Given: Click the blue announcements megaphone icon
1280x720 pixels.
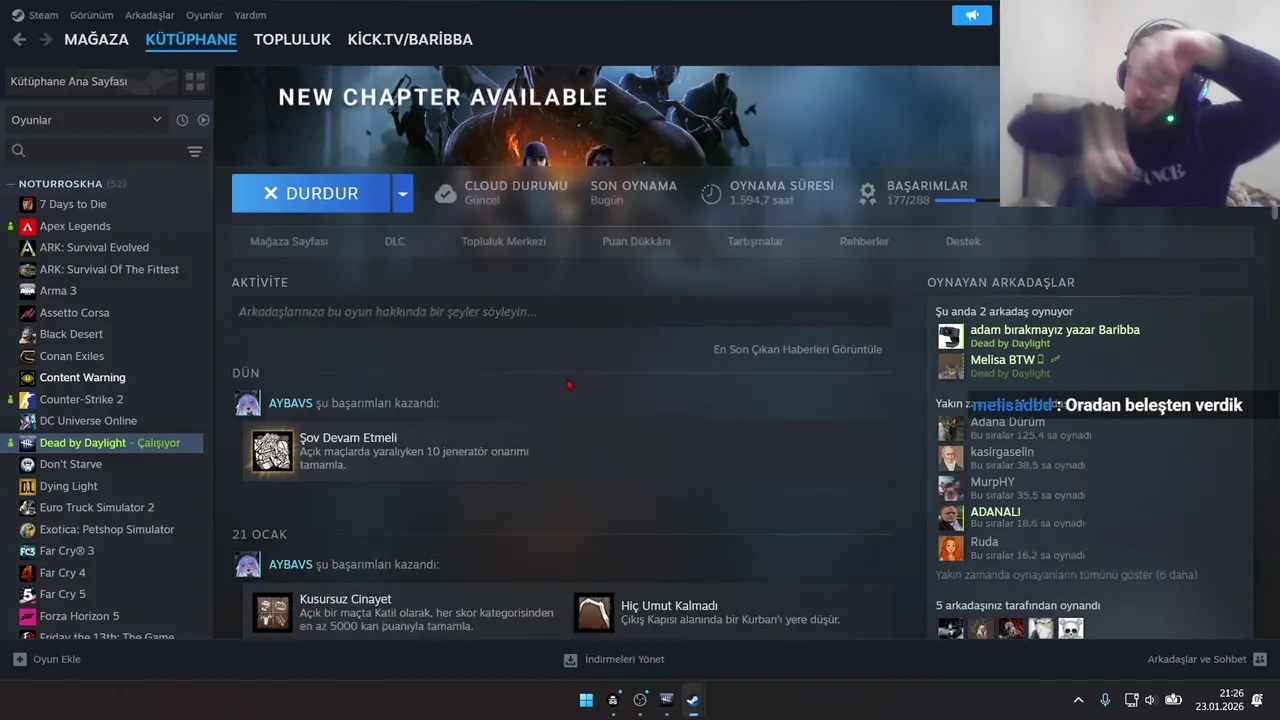Looking at the screenshot, I should click(971, 15).
